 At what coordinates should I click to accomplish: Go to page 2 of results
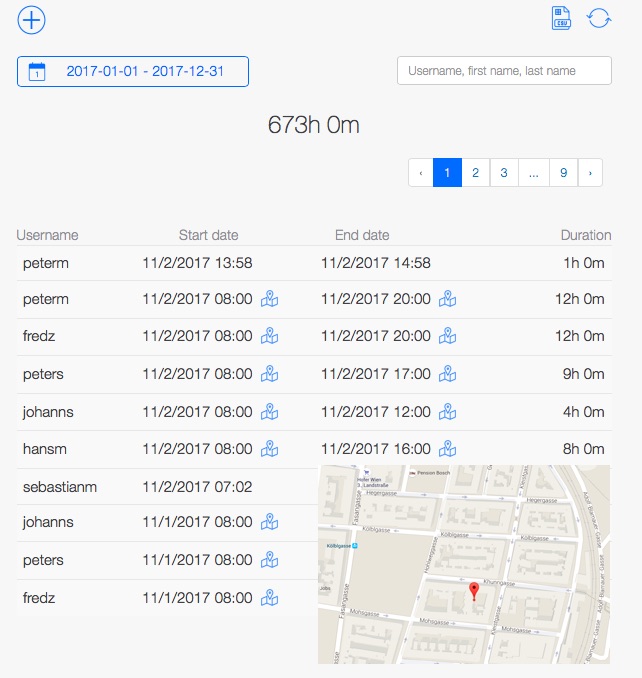click(x=475, y=172)
